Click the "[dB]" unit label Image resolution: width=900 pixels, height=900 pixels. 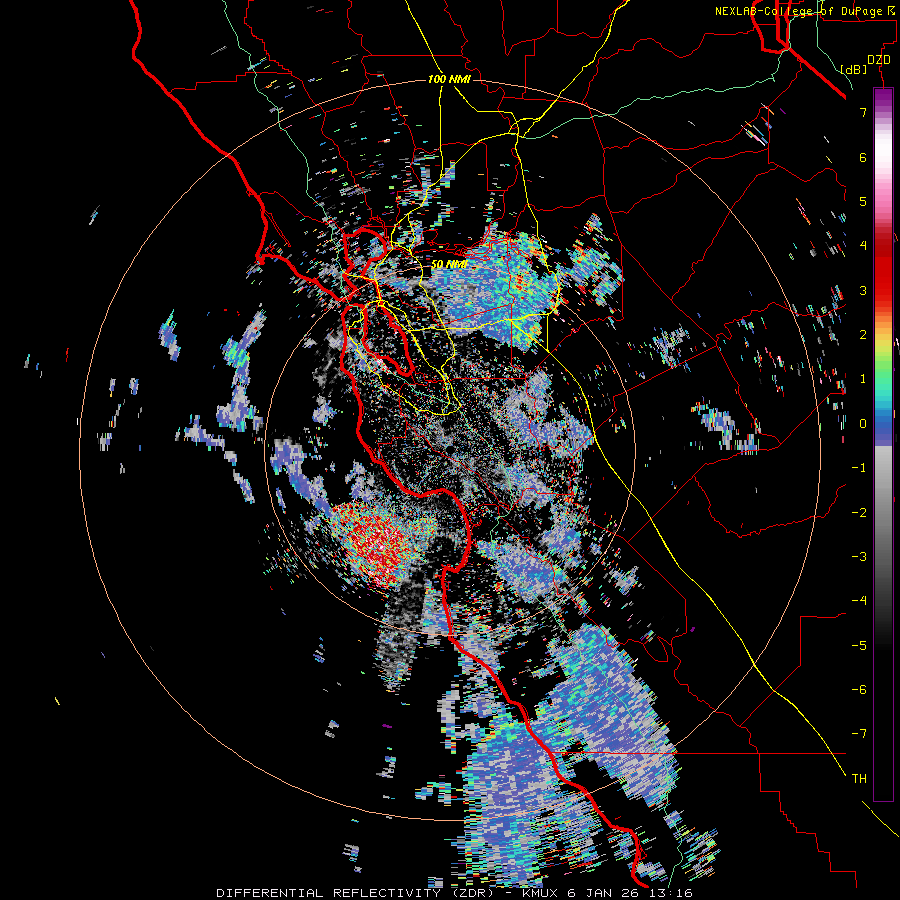tap(853, 70)
